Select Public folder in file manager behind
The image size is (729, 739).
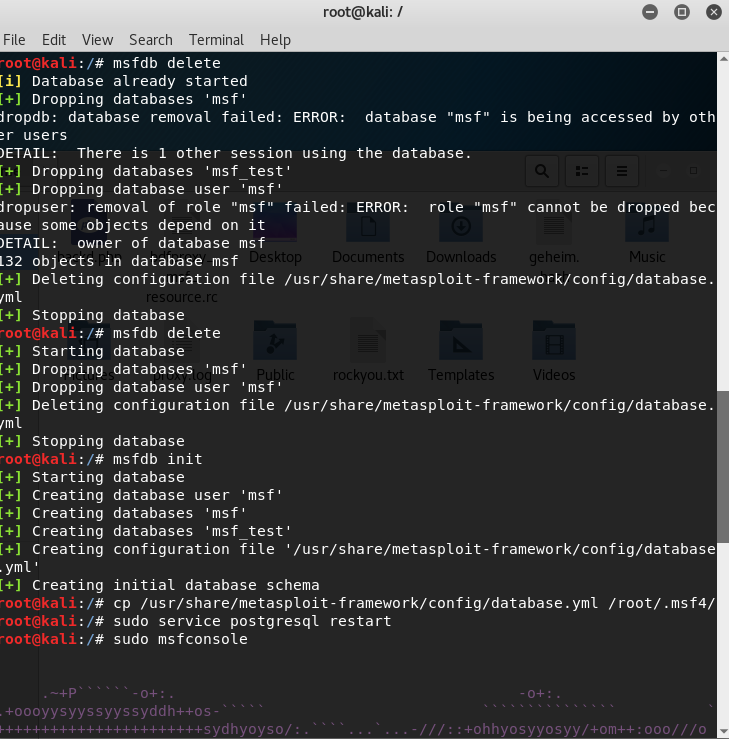(x=275, y=352)
